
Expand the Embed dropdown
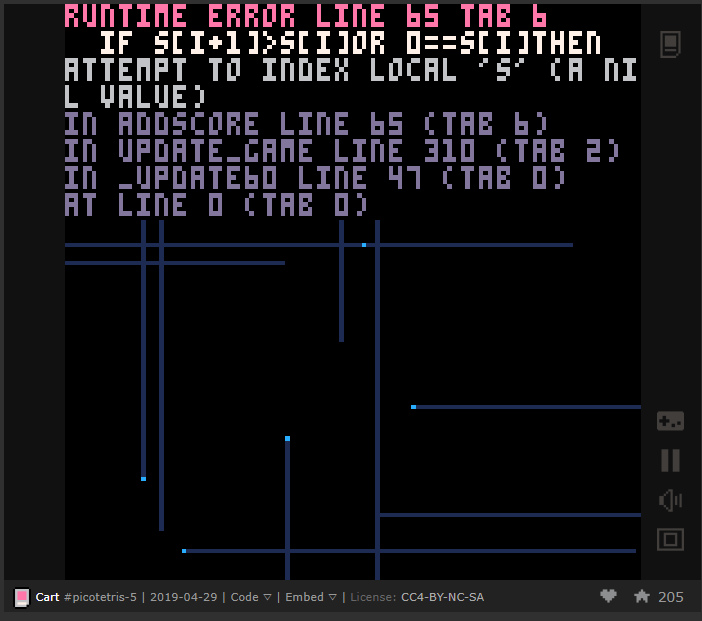click(x=311, y=597)
